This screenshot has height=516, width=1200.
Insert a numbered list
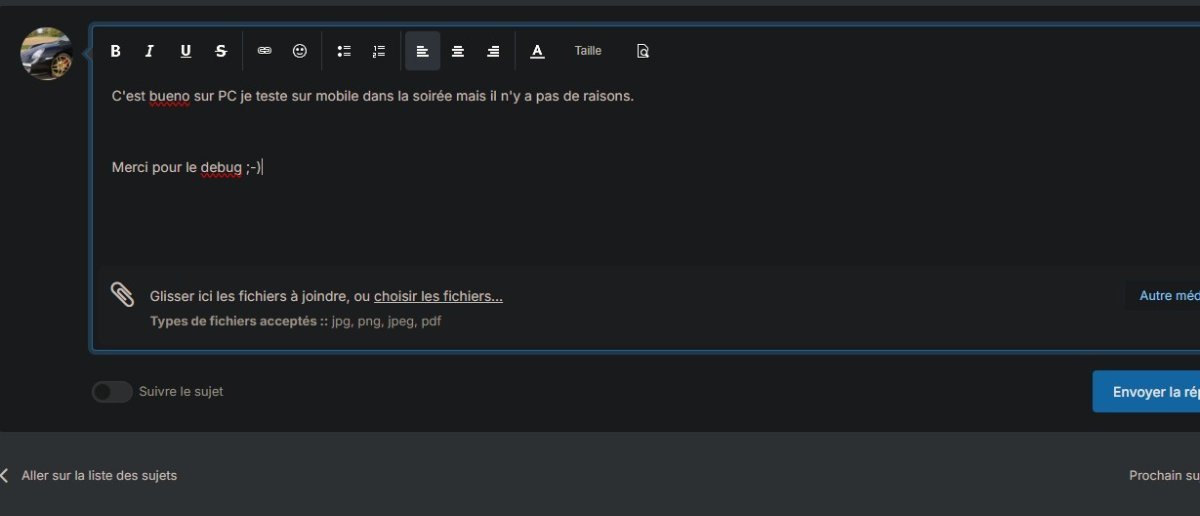tap(379, 51)
